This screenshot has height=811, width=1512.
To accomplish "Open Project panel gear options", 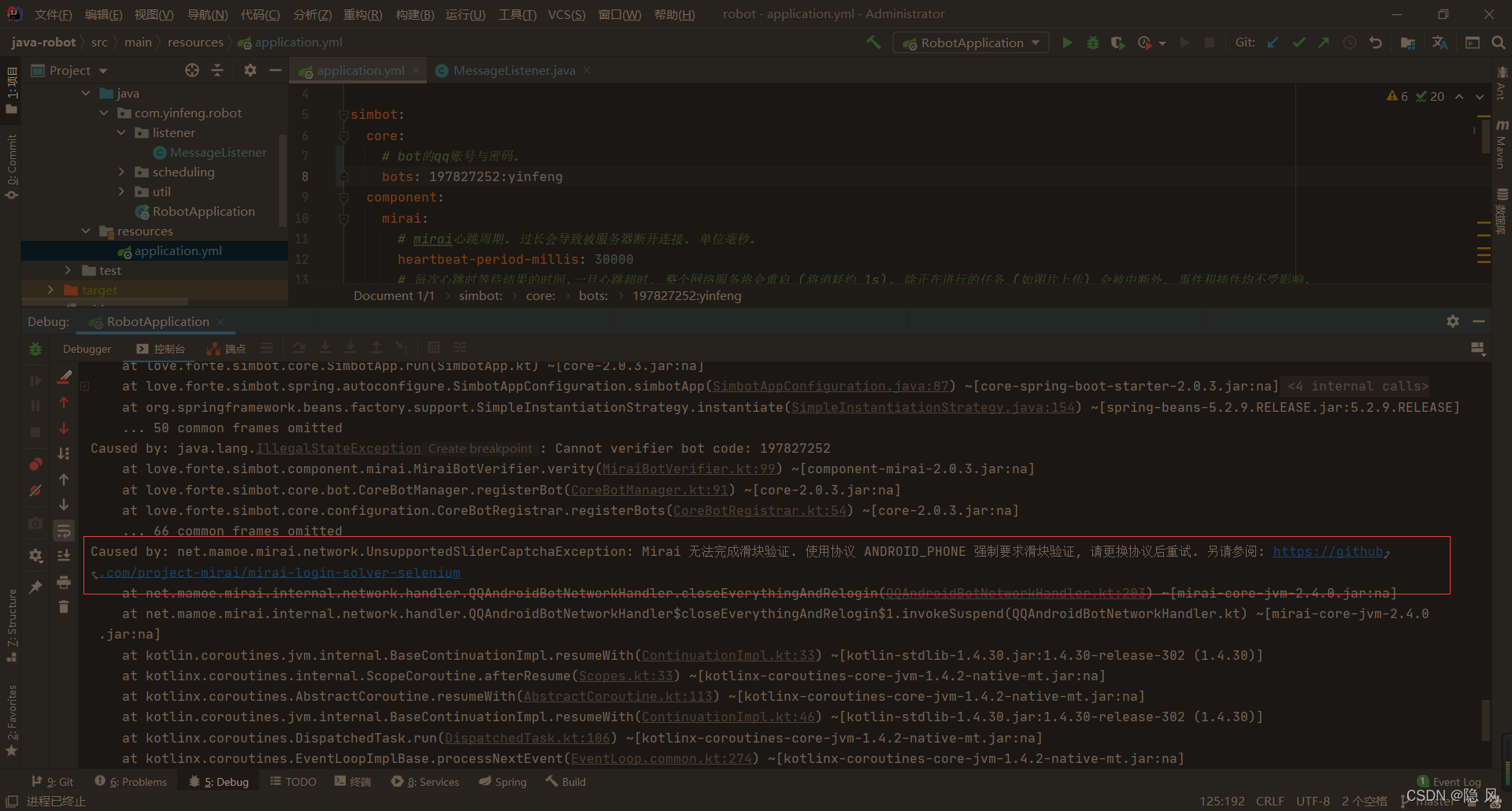I will (x=250, y=70).
